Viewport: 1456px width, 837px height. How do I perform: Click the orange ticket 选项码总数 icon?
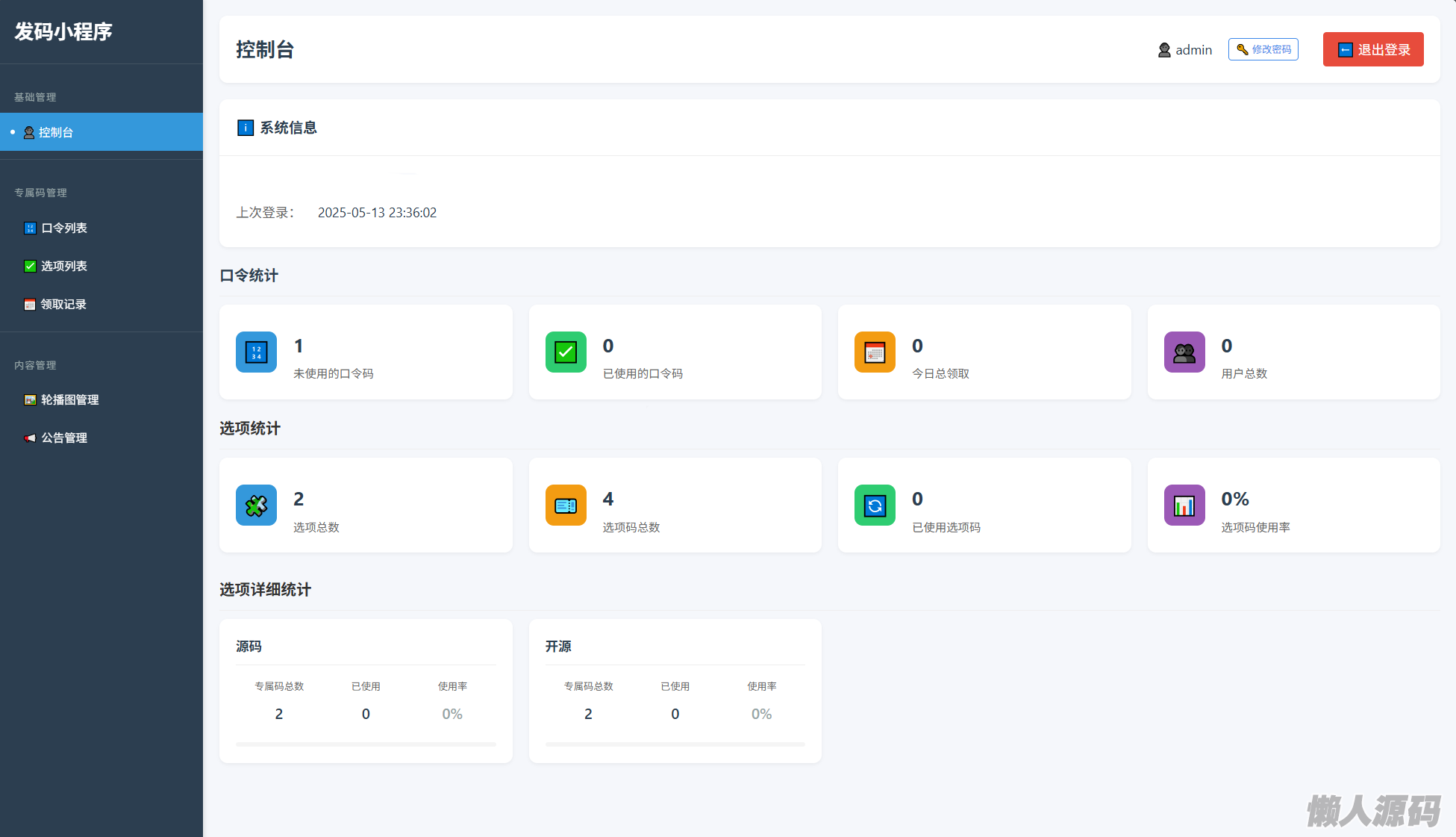pos(566,505)
